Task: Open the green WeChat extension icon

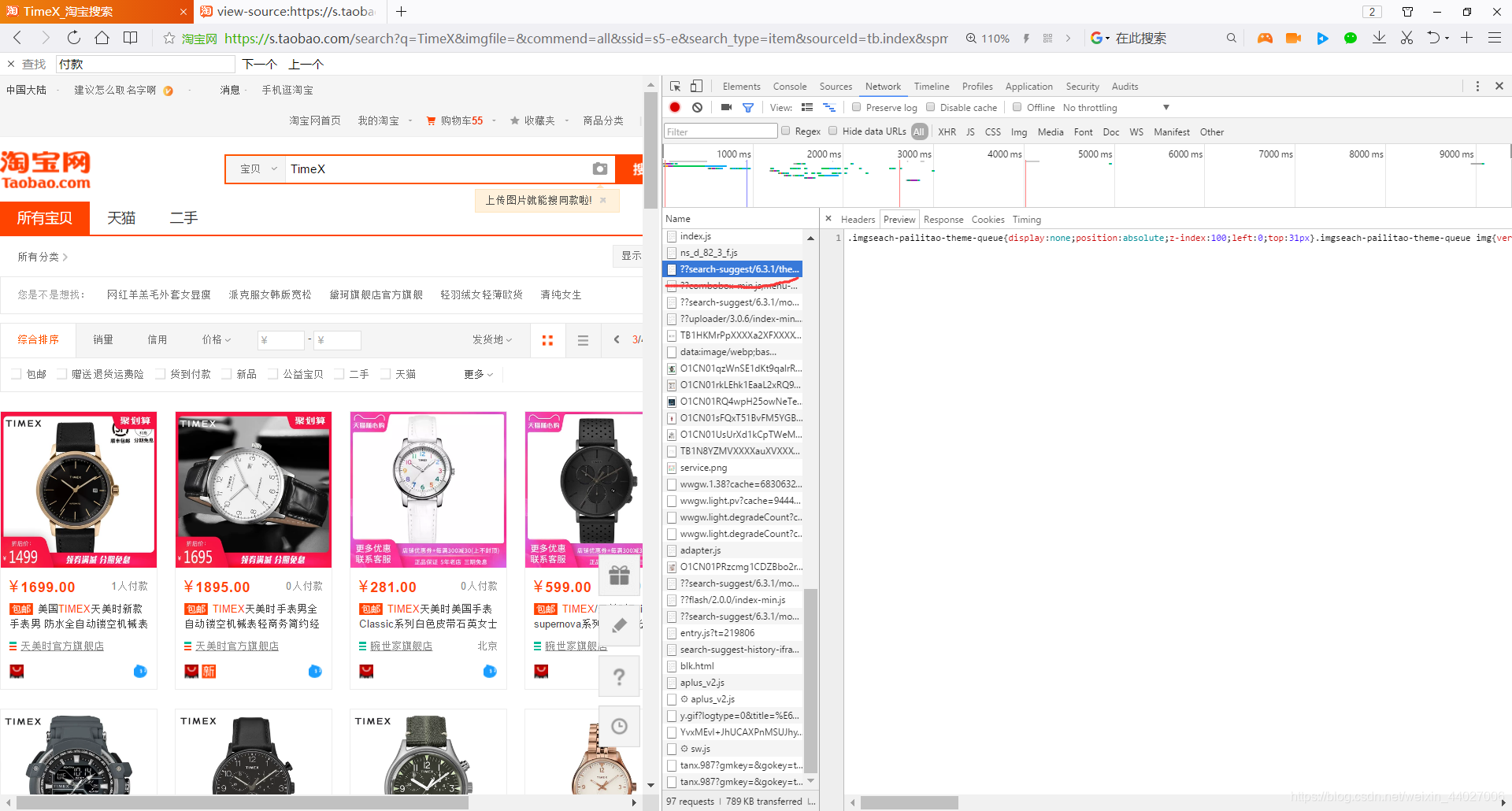Action: [x=1351, y=38]
